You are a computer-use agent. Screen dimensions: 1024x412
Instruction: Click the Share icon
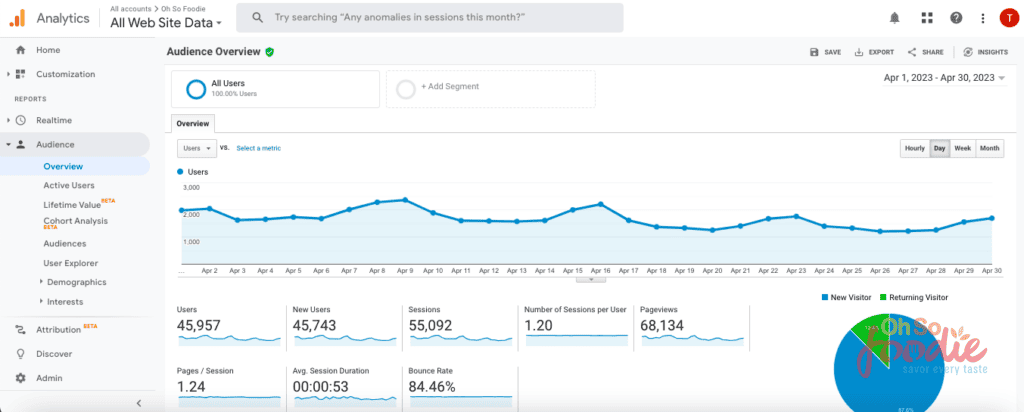tap(911, 52)
